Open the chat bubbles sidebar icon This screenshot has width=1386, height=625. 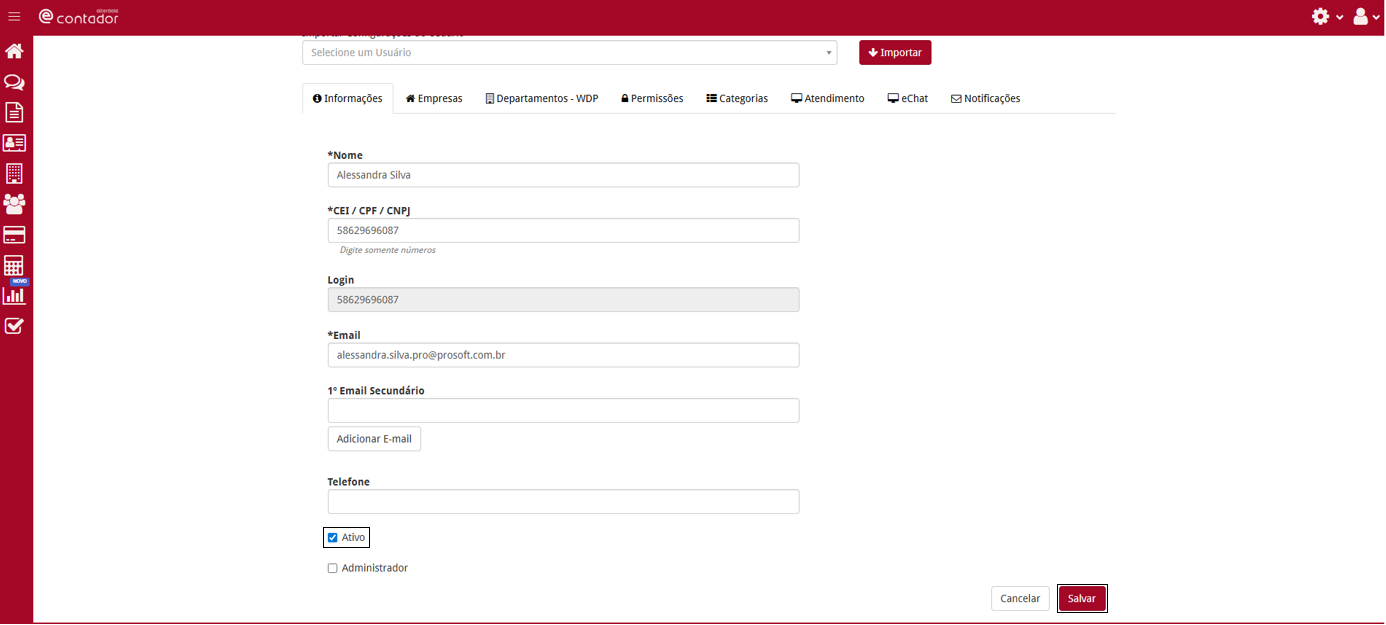click(x=14, y=82)
